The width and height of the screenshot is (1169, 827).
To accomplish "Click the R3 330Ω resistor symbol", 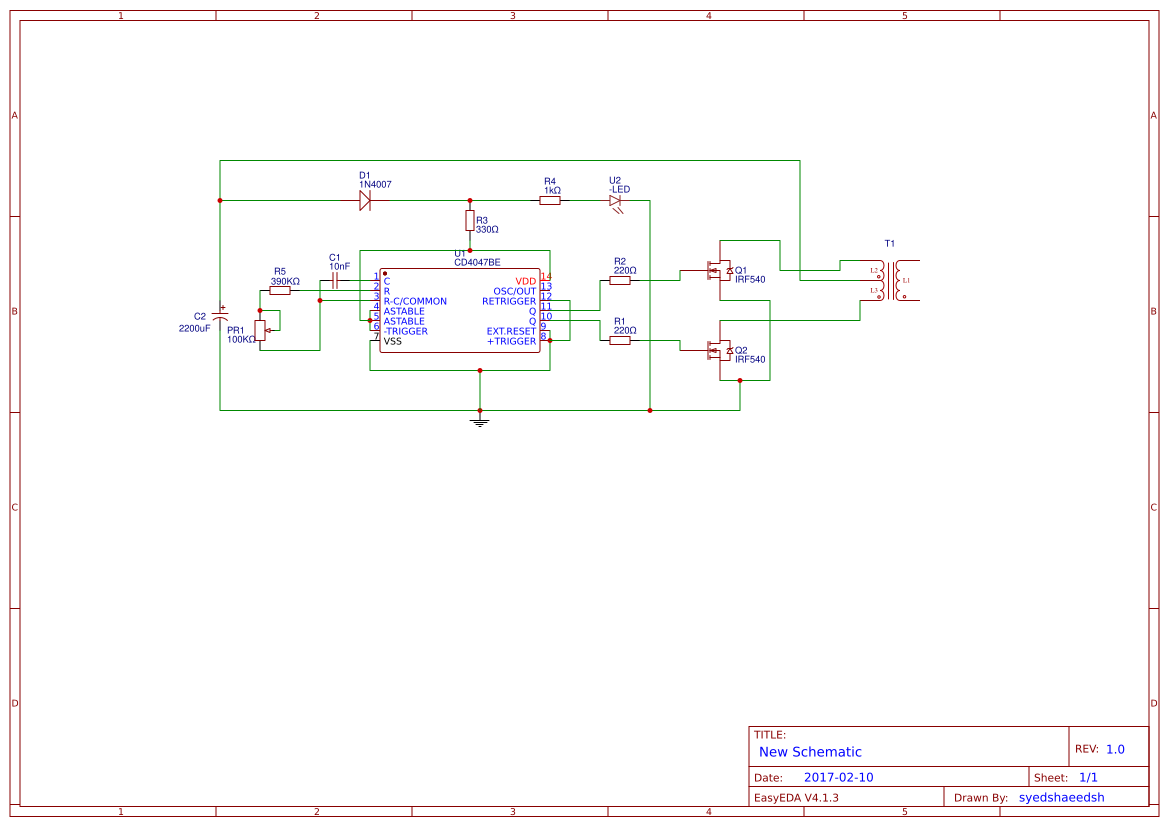I will click(467, 221).
